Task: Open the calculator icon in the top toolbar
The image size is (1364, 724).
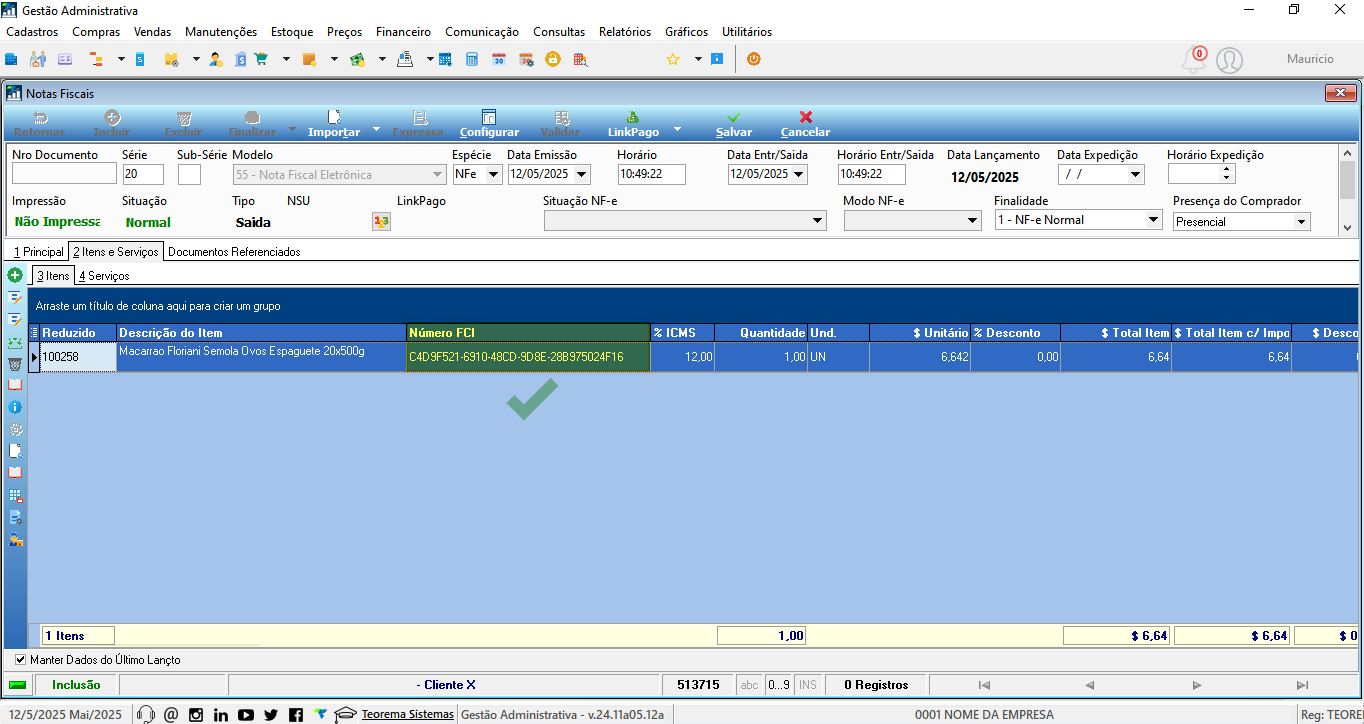Action: pos(472,60)
